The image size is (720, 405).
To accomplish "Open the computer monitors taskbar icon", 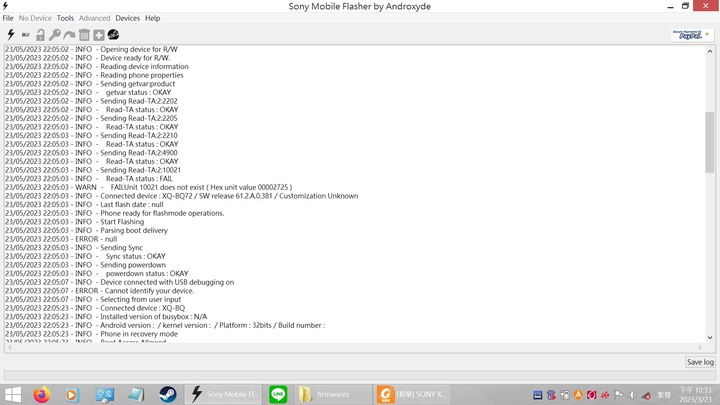I will (105, 394).
